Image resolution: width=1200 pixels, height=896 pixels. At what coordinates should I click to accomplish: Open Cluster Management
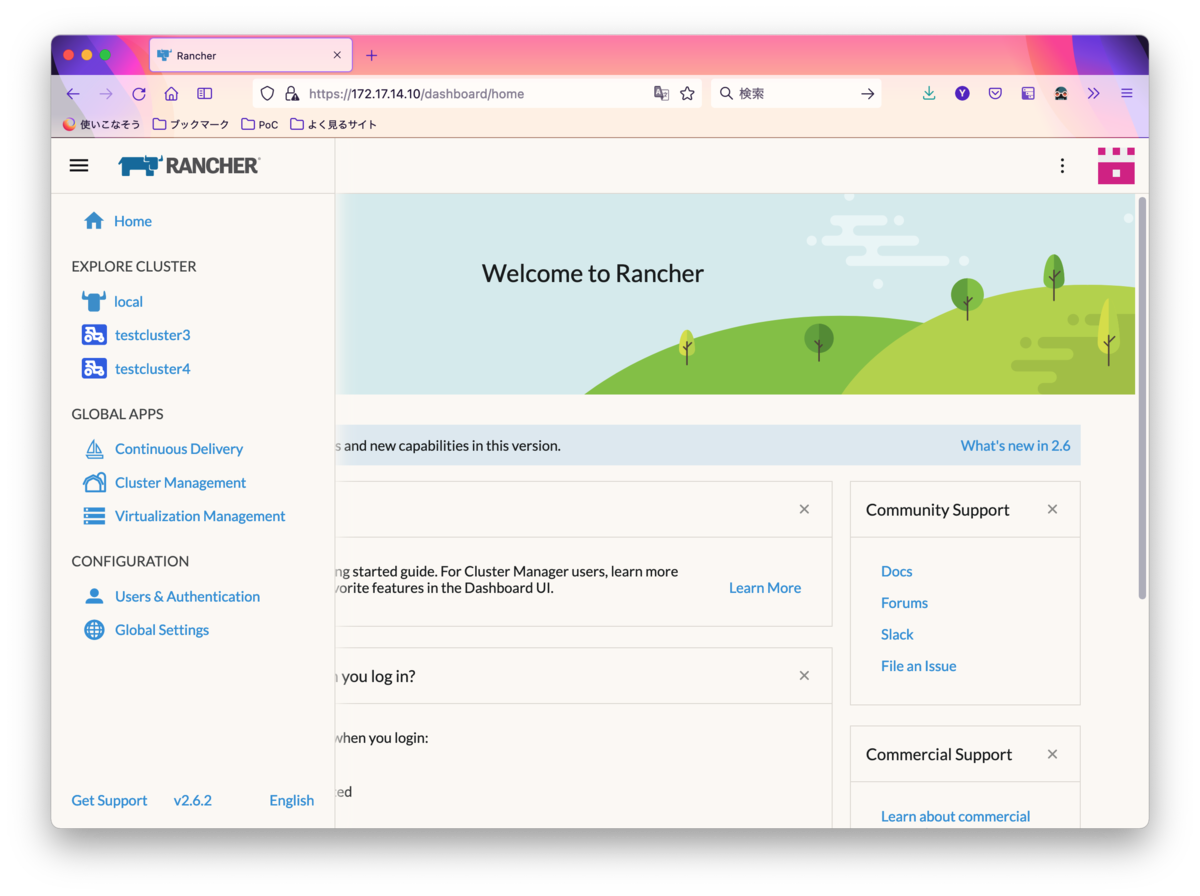tap(180, 483)
